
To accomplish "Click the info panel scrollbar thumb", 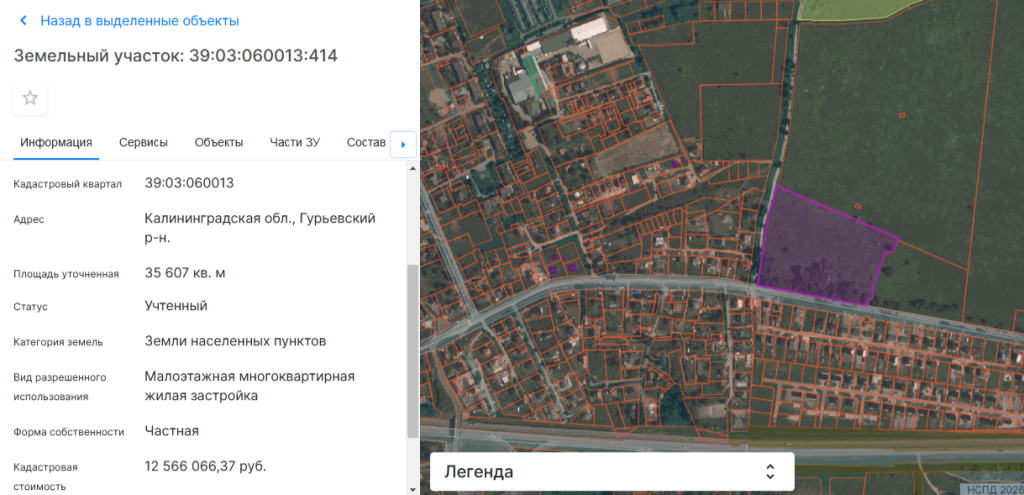I will point(413,350).
